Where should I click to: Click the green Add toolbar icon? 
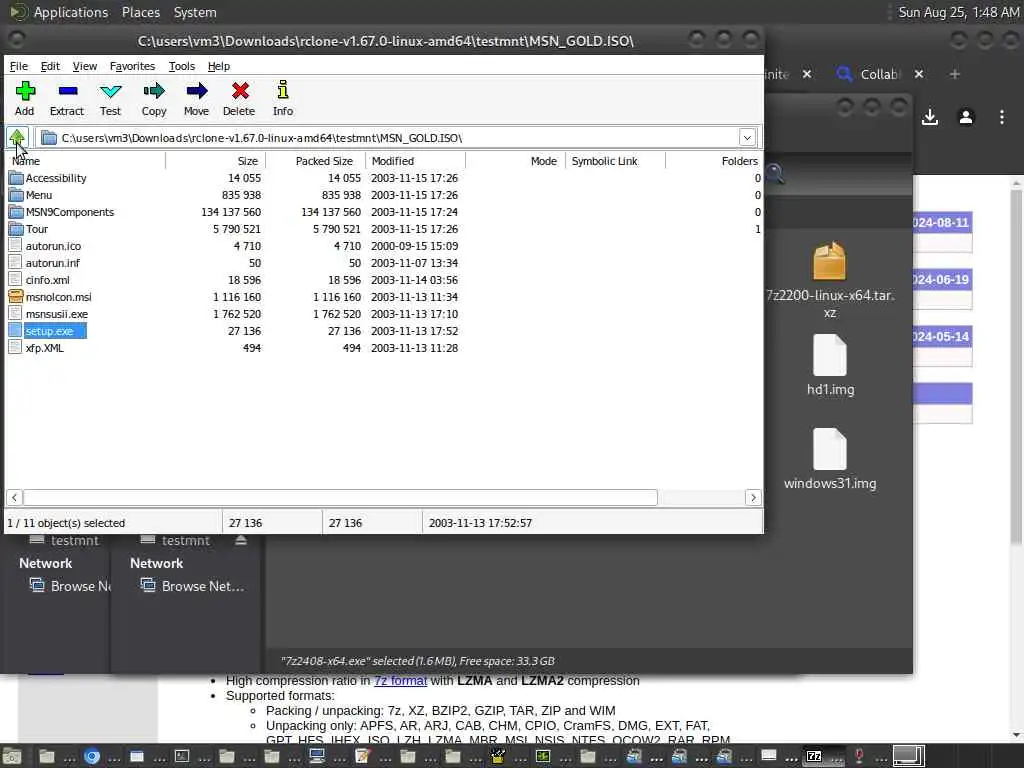pos(25,91)
